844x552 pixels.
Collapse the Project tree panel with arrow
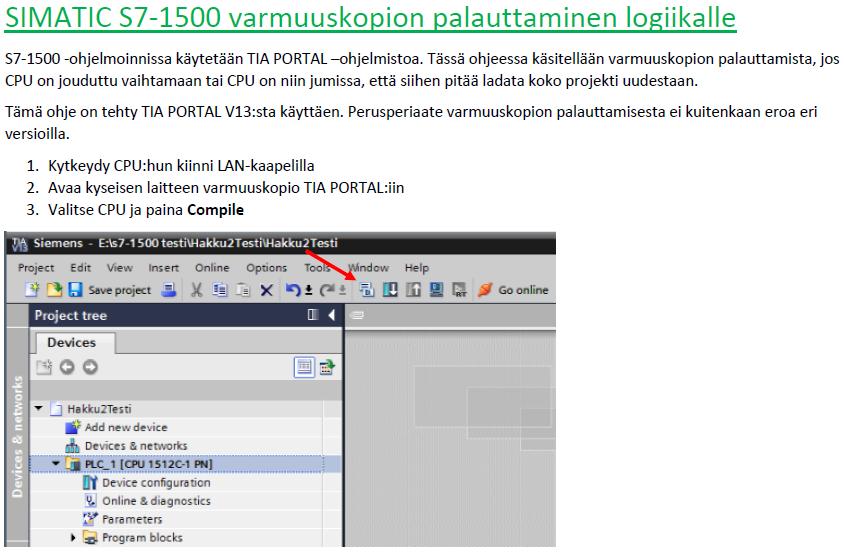pyautogui.click(x=332, y=315)
